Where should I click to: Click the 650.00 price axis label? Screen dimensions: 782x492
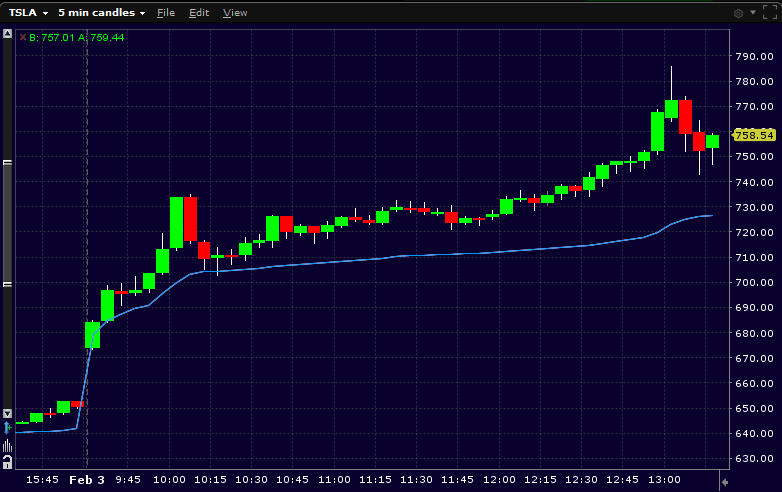(755, 408)
